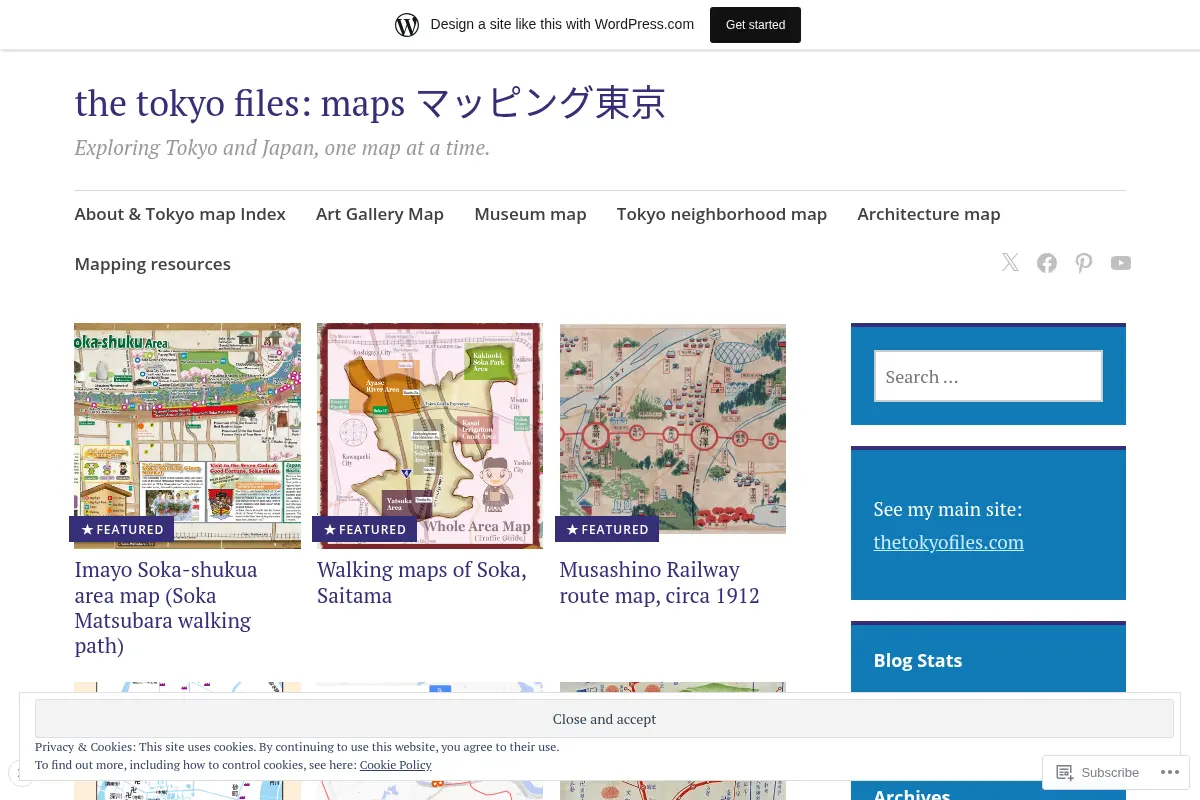This screenshot has width=1200, height=800.
Task: Open About & Tokyo map Index menu item
Action: [x=180, y=214]
